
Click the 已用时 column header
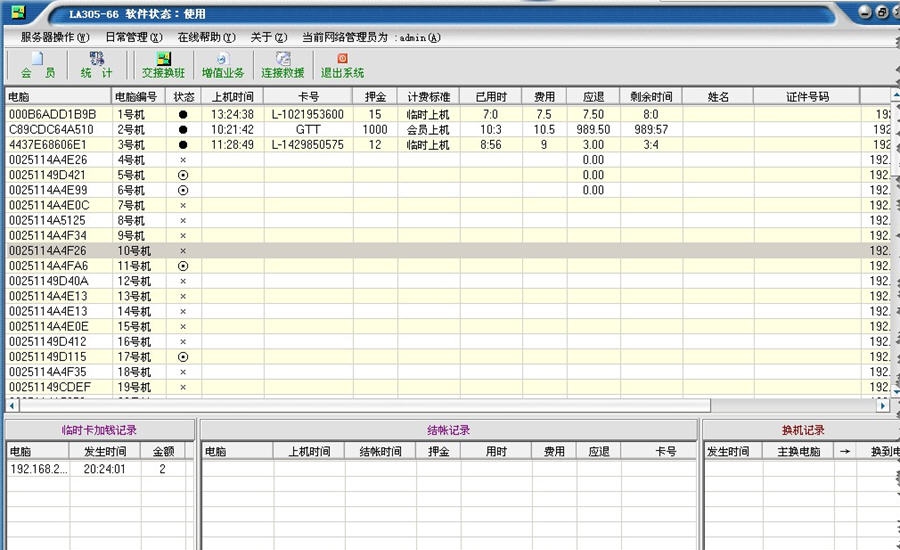click(x=491, y=96)
